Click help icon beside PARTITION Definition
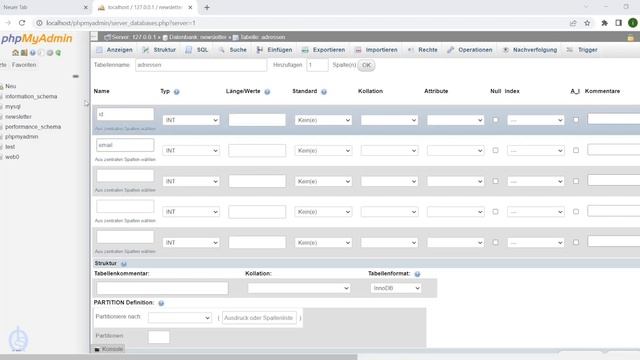 (x=161, y=303)
